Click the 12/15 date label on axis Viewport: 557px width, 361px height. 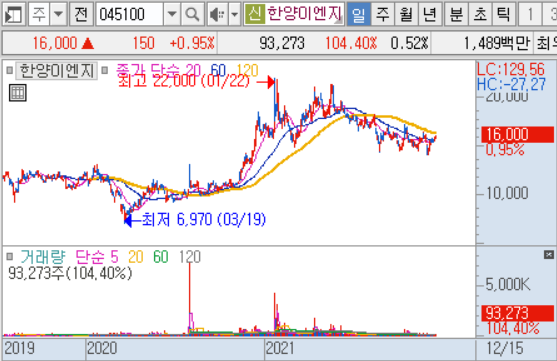tap(505, 348)
